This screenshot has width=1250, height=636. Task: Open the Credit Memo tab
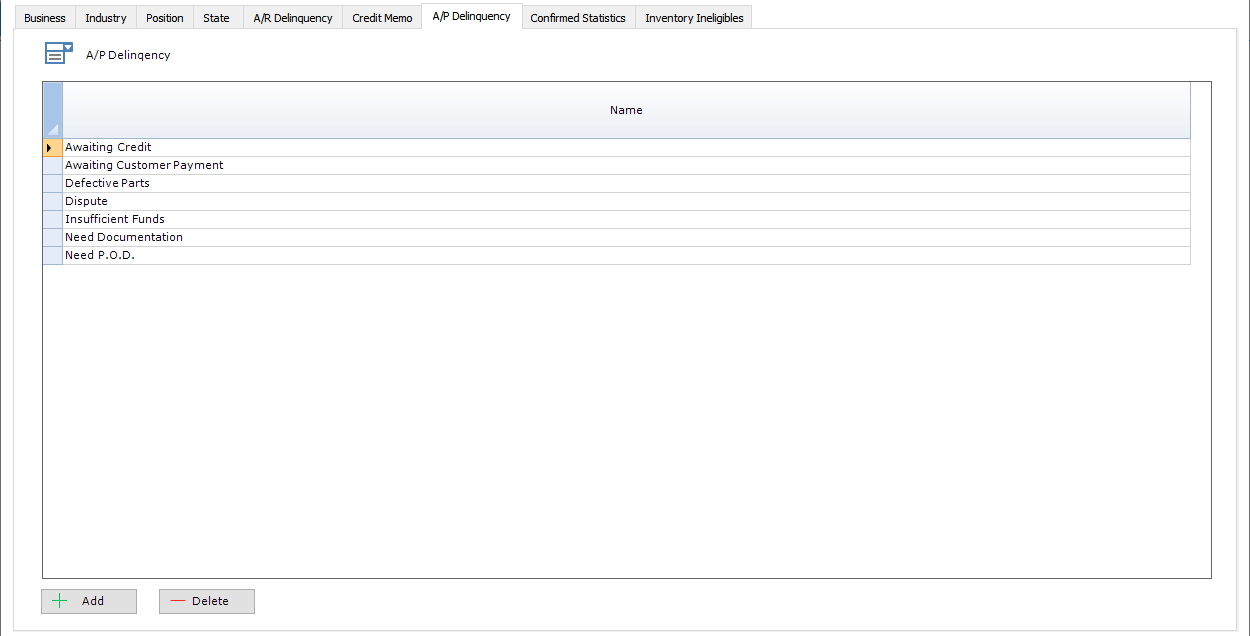pyautogui.click(x=381, y=17)
